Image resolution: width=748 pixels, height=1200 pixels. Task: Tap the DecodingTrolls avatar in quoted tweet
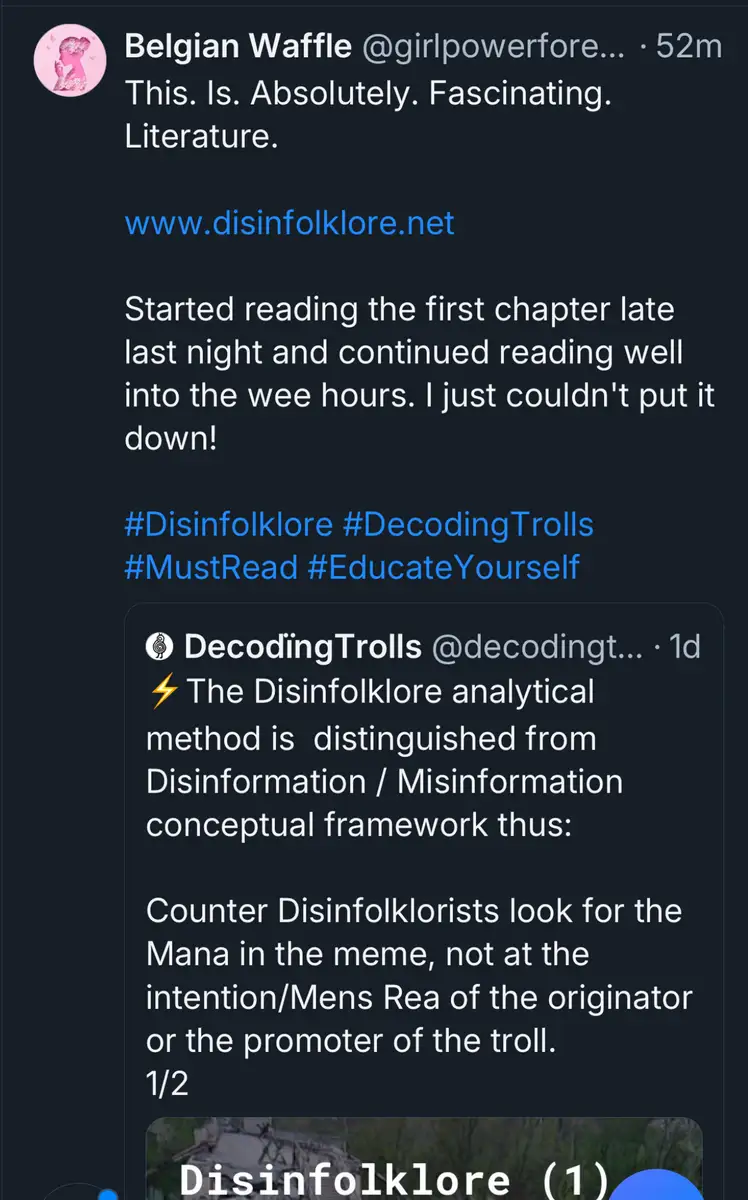pyautogui.click(x=160, y=647)
